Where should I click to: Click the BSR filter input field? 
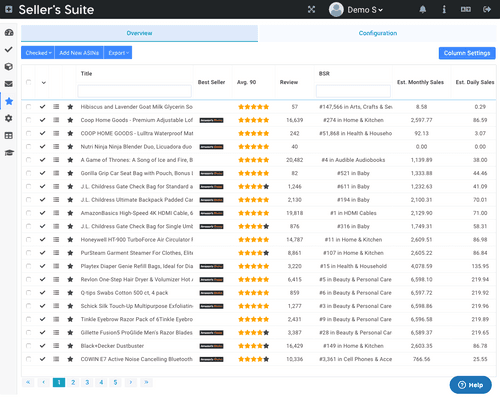353,91
